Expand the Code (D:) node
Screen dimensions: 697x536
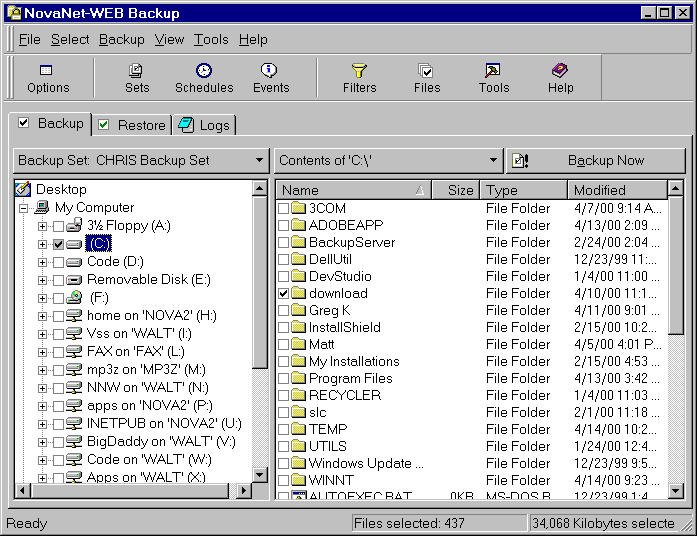pos(42,262)
